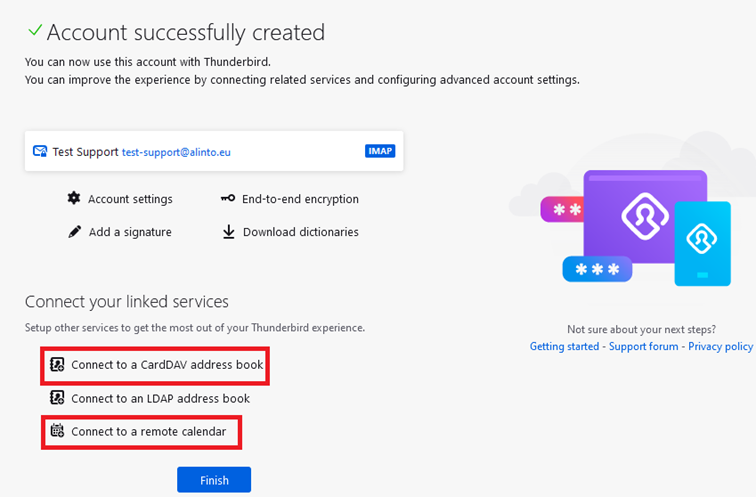Image resolution: width=756 pixels, height=497 pixels.
Task: Click the LDAP address book icon
Action: click(x=57, y=398)
